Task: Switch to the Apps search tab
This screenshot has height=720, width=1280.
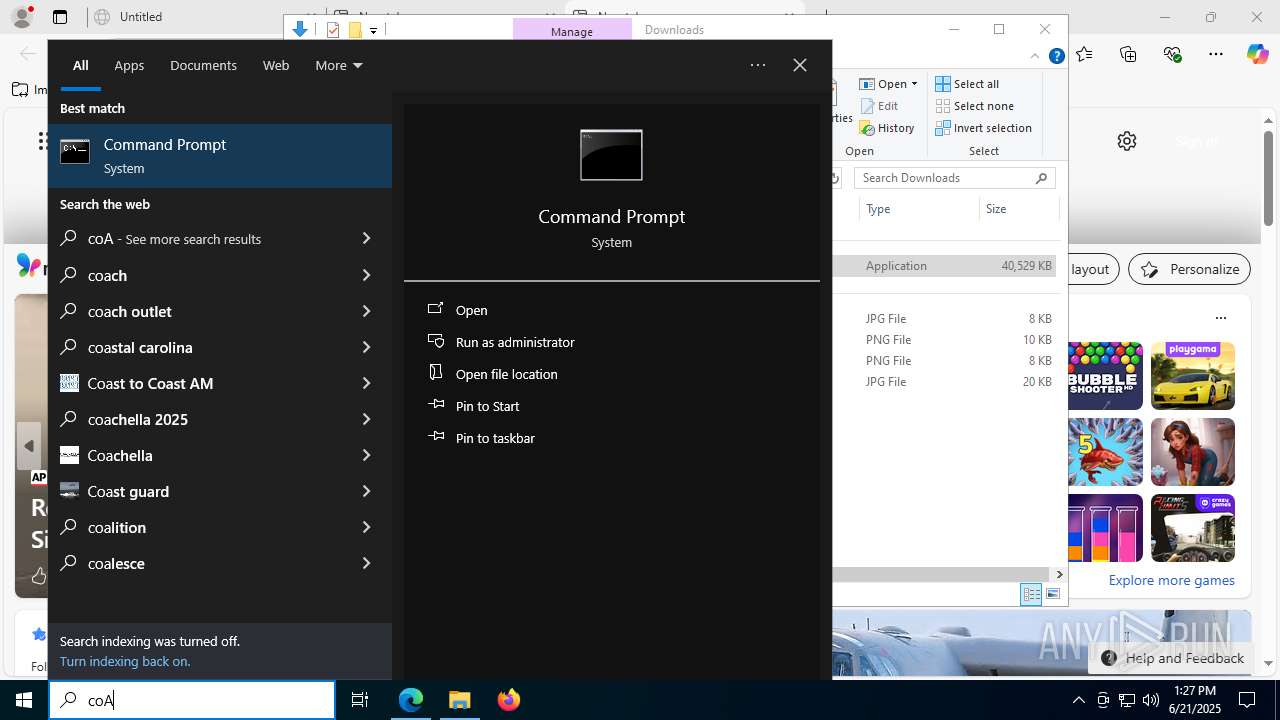Action: pyautogui.click(x=129, y=65)
